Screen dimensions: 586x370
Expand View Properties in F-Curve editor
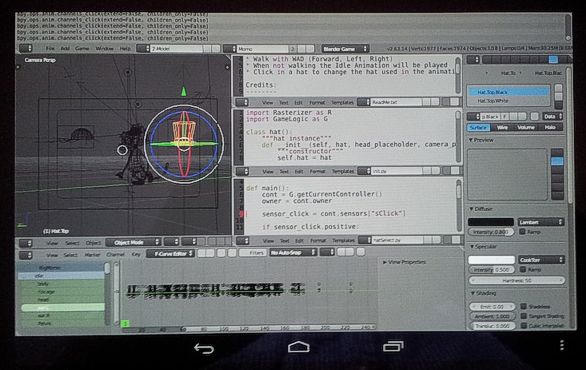point(404,262)
